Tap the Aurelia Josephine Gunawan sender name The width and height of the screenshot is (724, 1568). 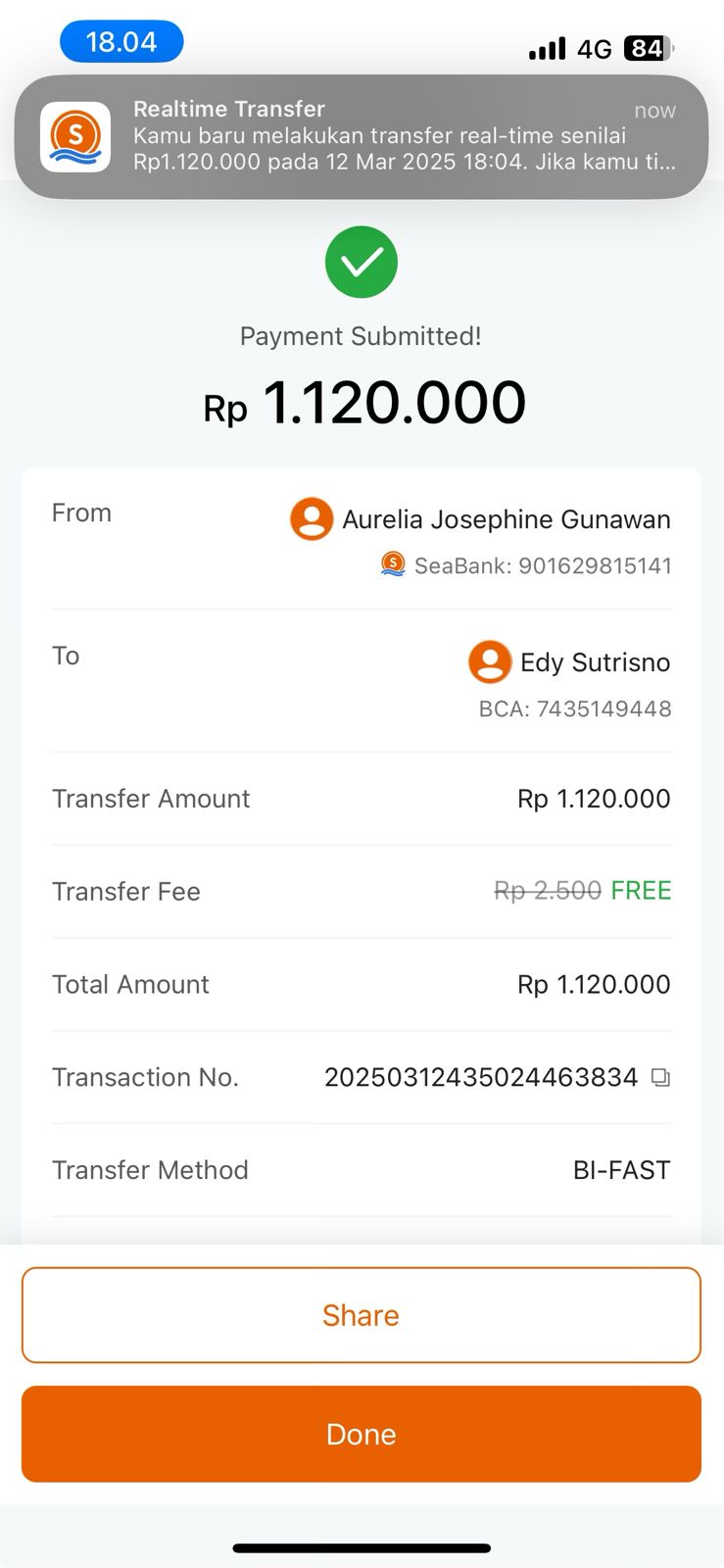click(x=506, y=519)
